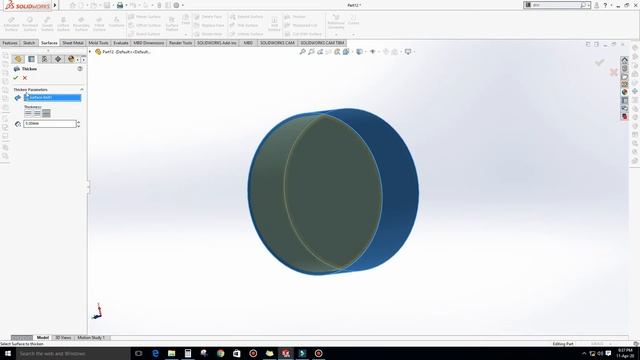Image resolution: width=640 pixels, height=360 pixels.
Task: Open View Palette in task pane
Action: 624,84
